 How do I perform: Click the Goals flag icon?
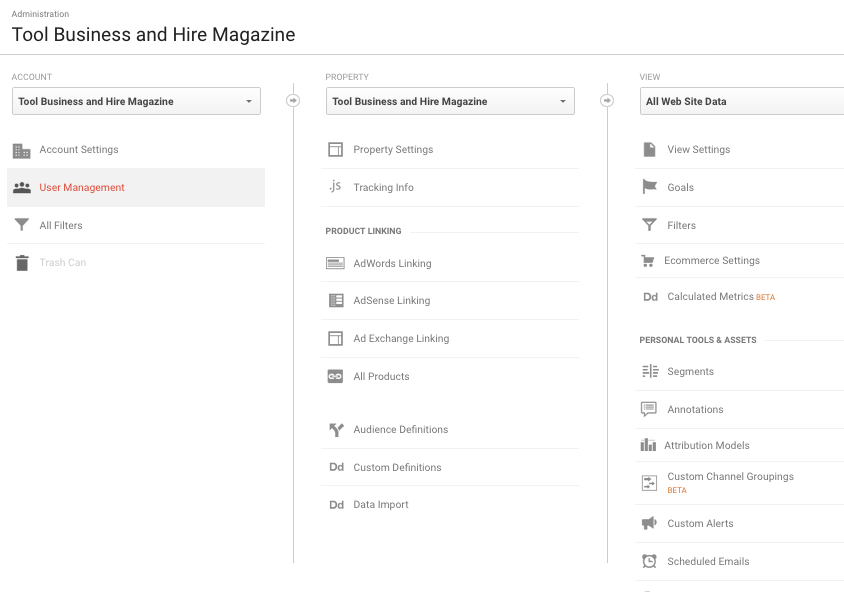pyautogui.click(x=650, y=187)
